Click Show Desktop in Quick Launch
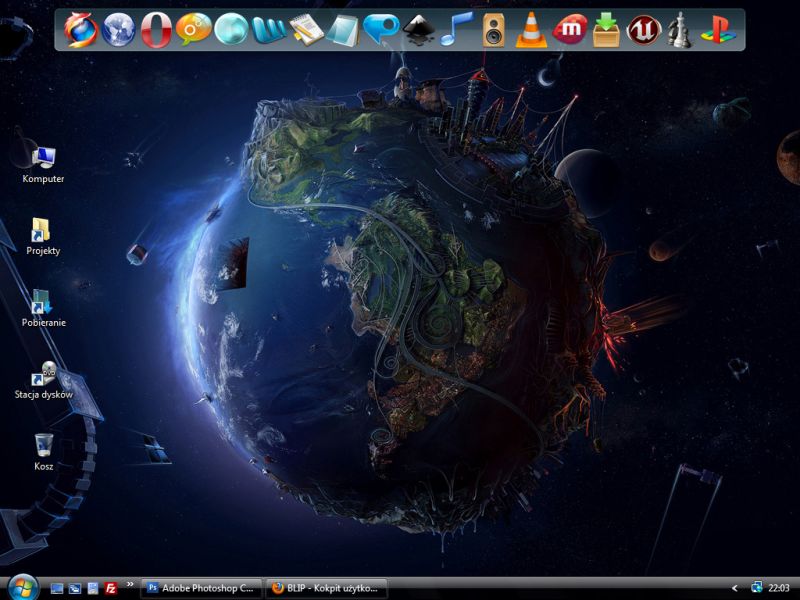 [x=57, y=588]
